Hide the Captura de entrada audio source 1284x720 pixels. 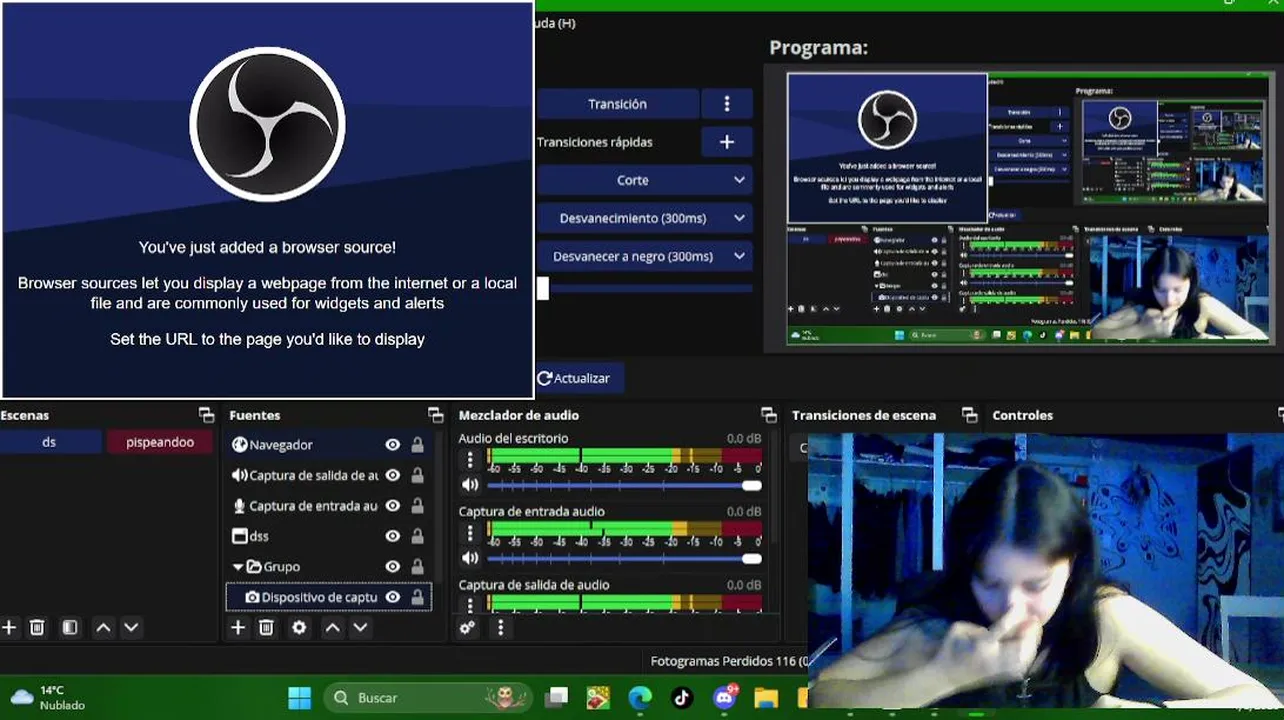point(393,506)
